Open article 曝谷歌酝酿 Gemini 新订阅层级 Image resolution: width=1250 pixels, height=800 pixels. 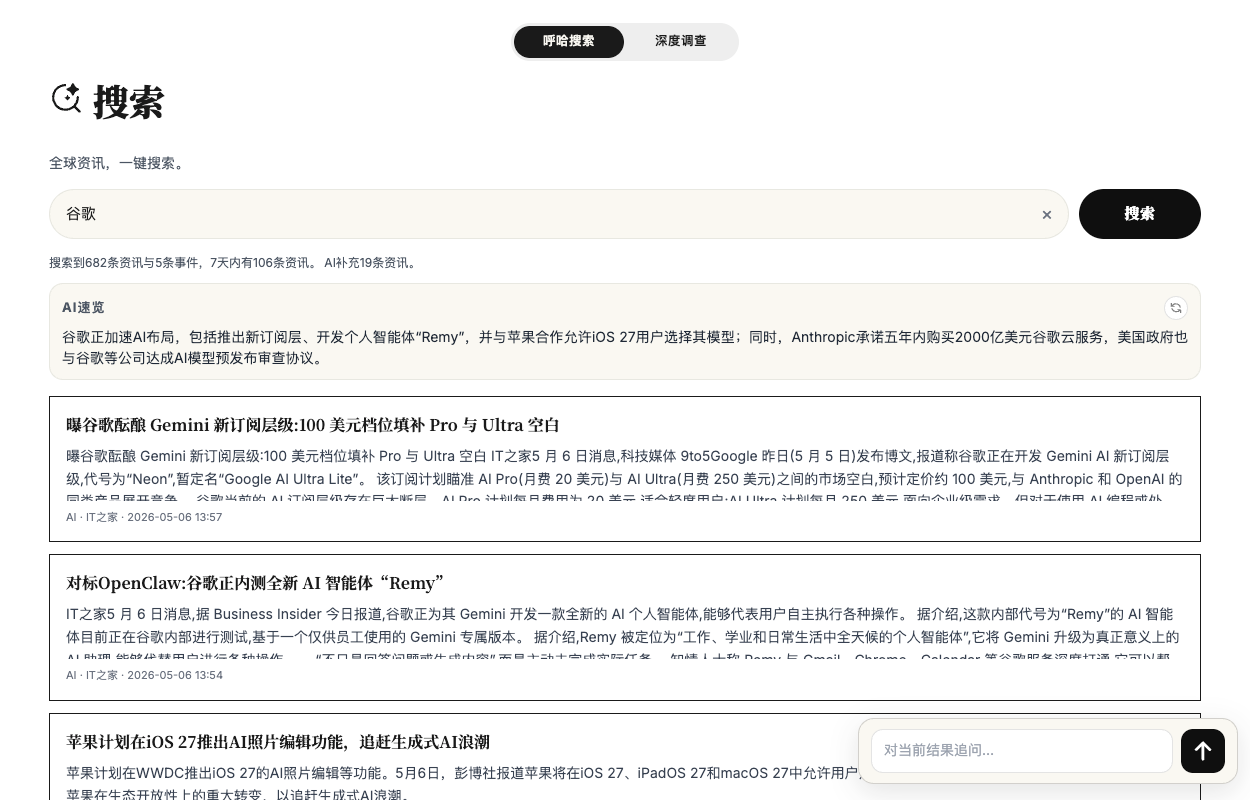(x=313, y=425)
